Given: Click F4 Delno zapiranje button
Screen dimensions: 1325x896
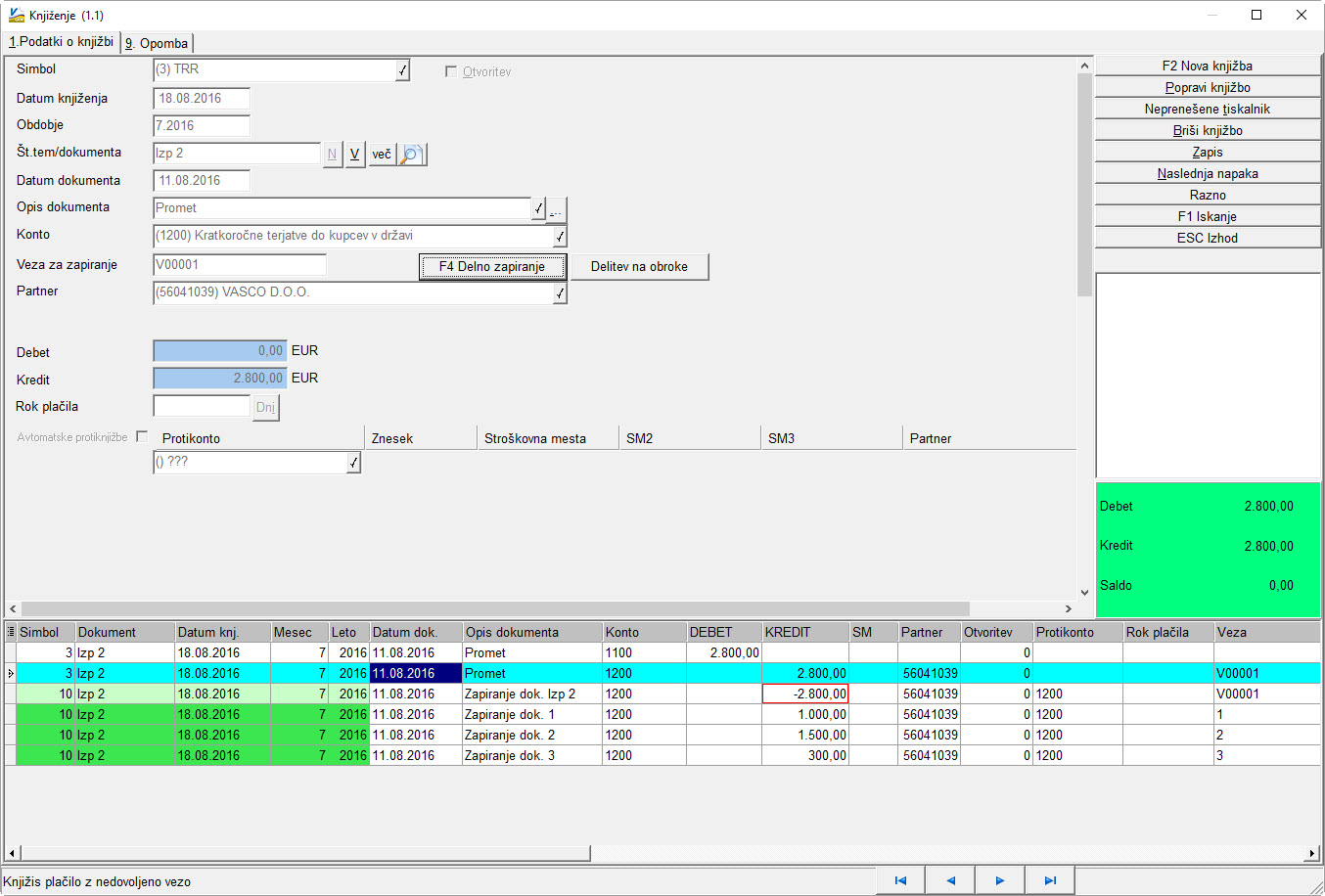Looking at the screenshot, I should (x=492, y=266).
